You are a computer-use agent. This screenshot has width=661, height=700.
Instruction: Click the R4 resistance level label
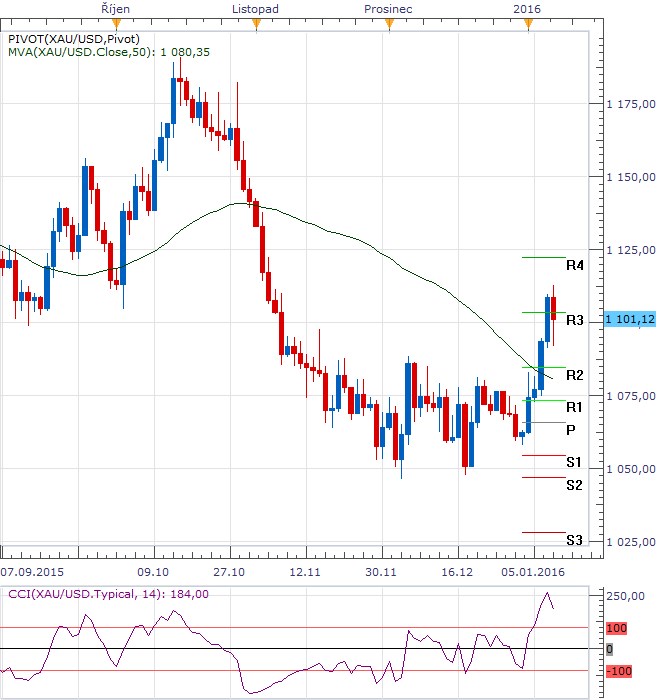point(574,266)
